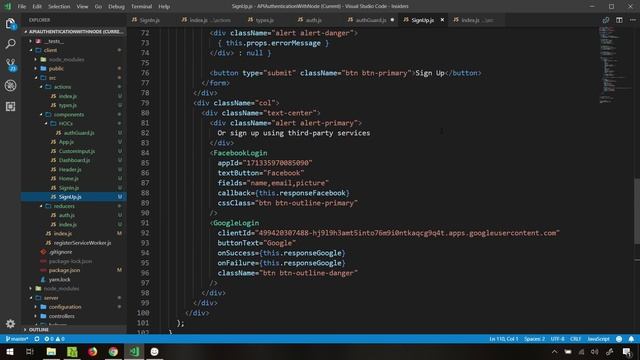Click Ln 110, Col 1 in status bar
The image size is (640, 360).
[504, 339]
